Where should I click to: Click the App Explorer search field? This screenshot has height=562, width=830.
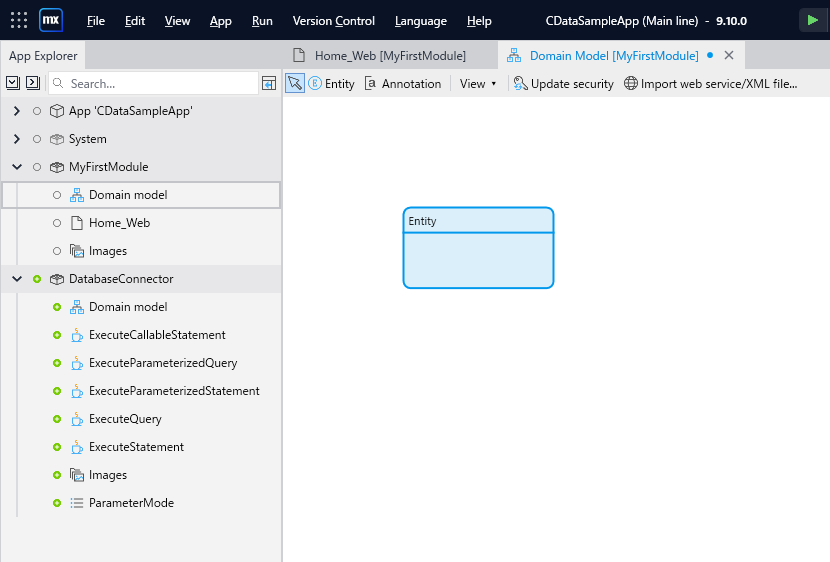click(x=154, y=84)
